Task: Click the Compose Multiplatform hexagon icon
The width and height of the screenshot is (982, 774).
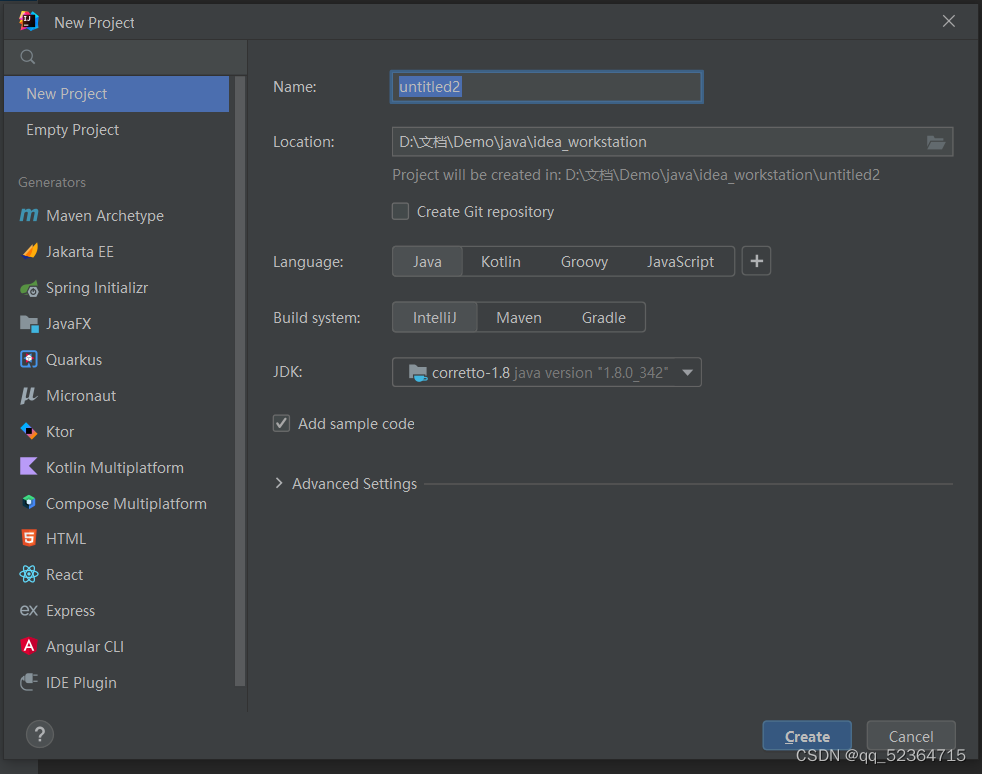Action: click(29, 502)
